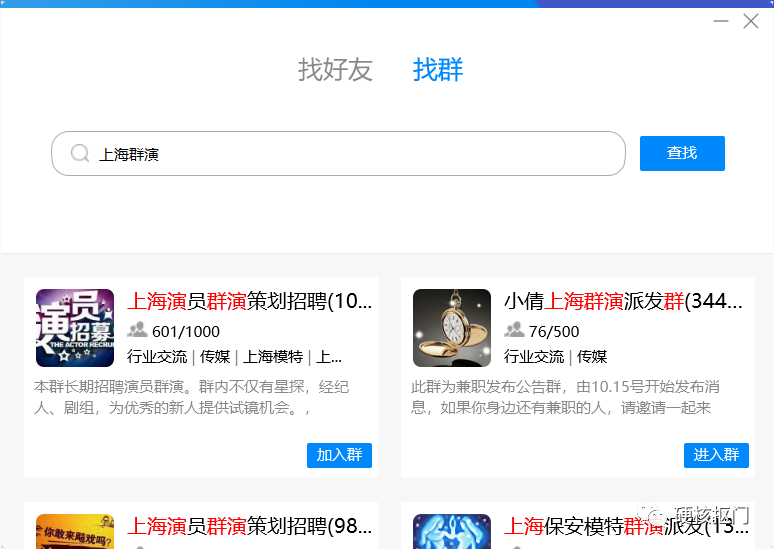Click description 本群长期招聘演员群演
This screenshot has height=549, width=774.
(x=192, y=397)
